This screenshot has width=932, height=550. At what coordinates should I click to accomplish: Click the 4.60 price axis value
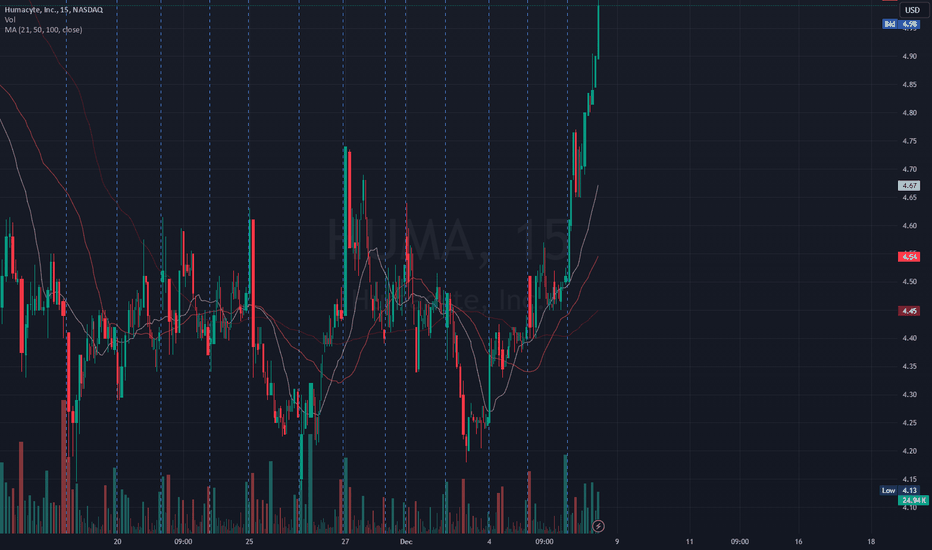909,226
